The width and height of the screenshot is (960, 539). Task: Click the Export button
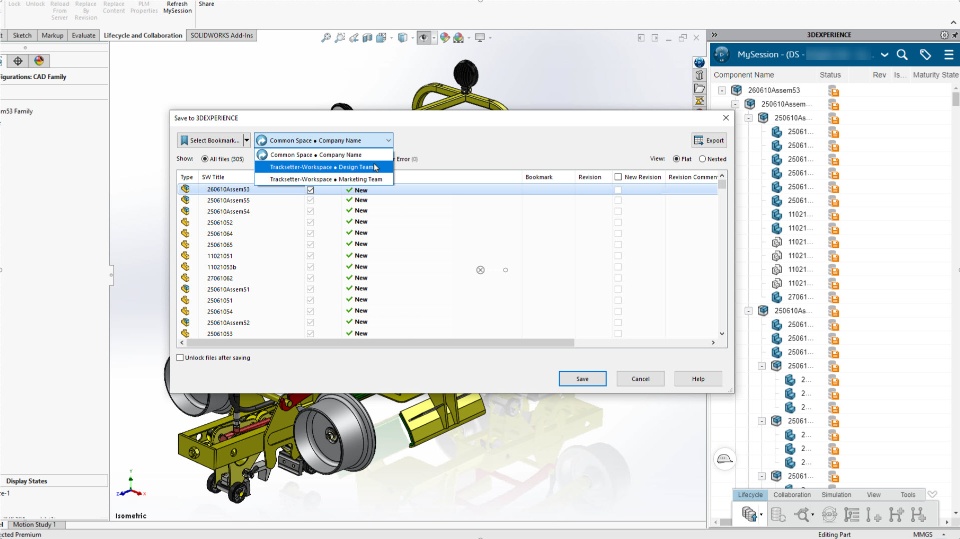click(709, 140)
